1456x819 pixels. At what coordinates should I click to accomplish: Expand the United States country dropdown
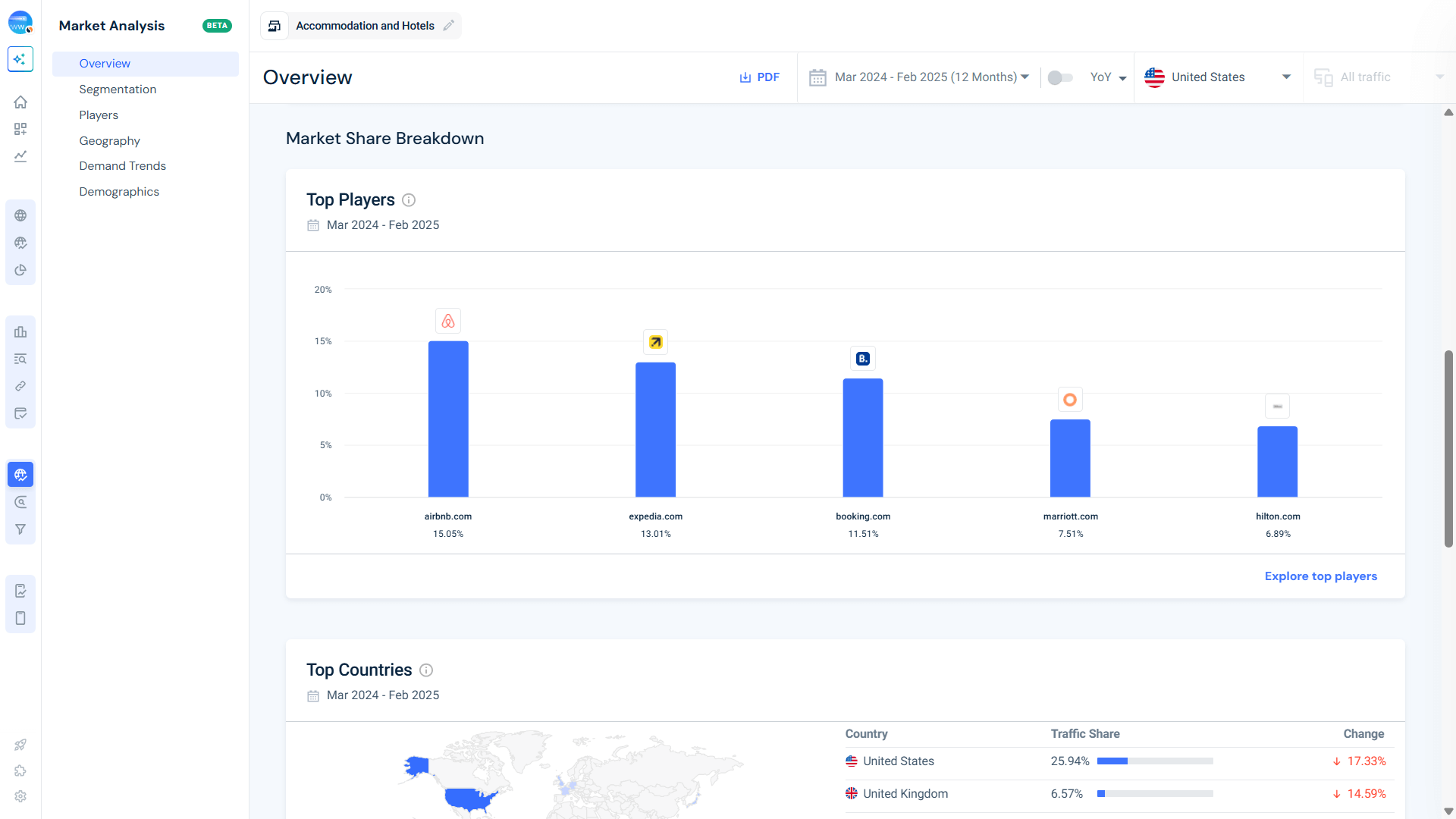point(1218,77)
